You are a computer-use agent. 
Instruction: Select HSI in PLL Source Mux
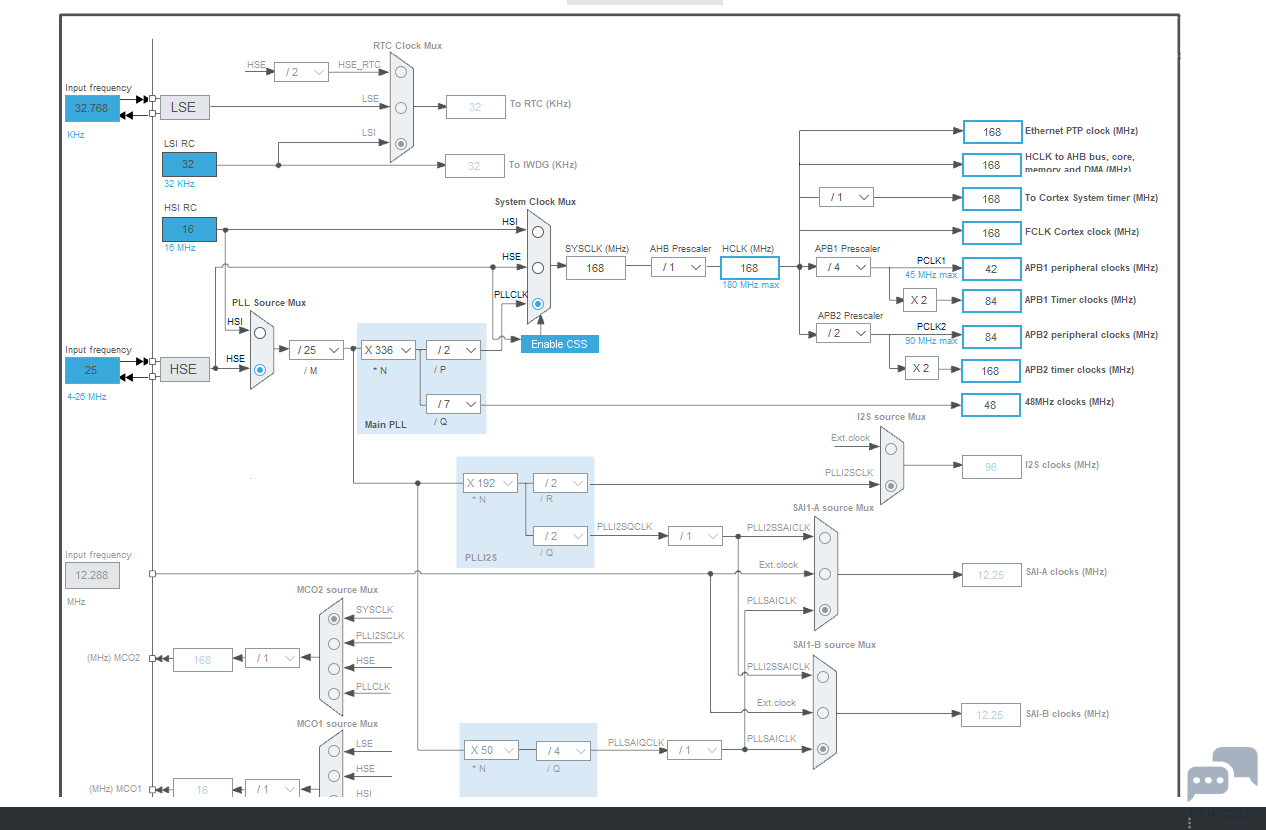(260, 333)
